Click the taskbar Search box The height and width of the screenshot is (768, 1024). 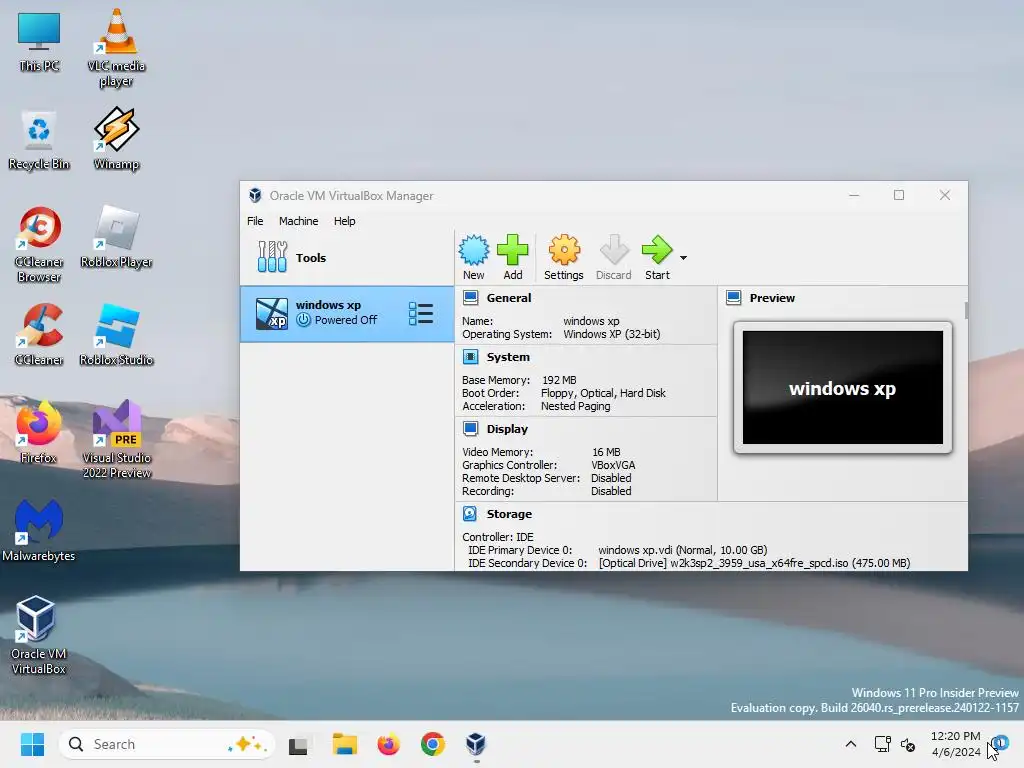pyautogui.click(x=167, y=744)
